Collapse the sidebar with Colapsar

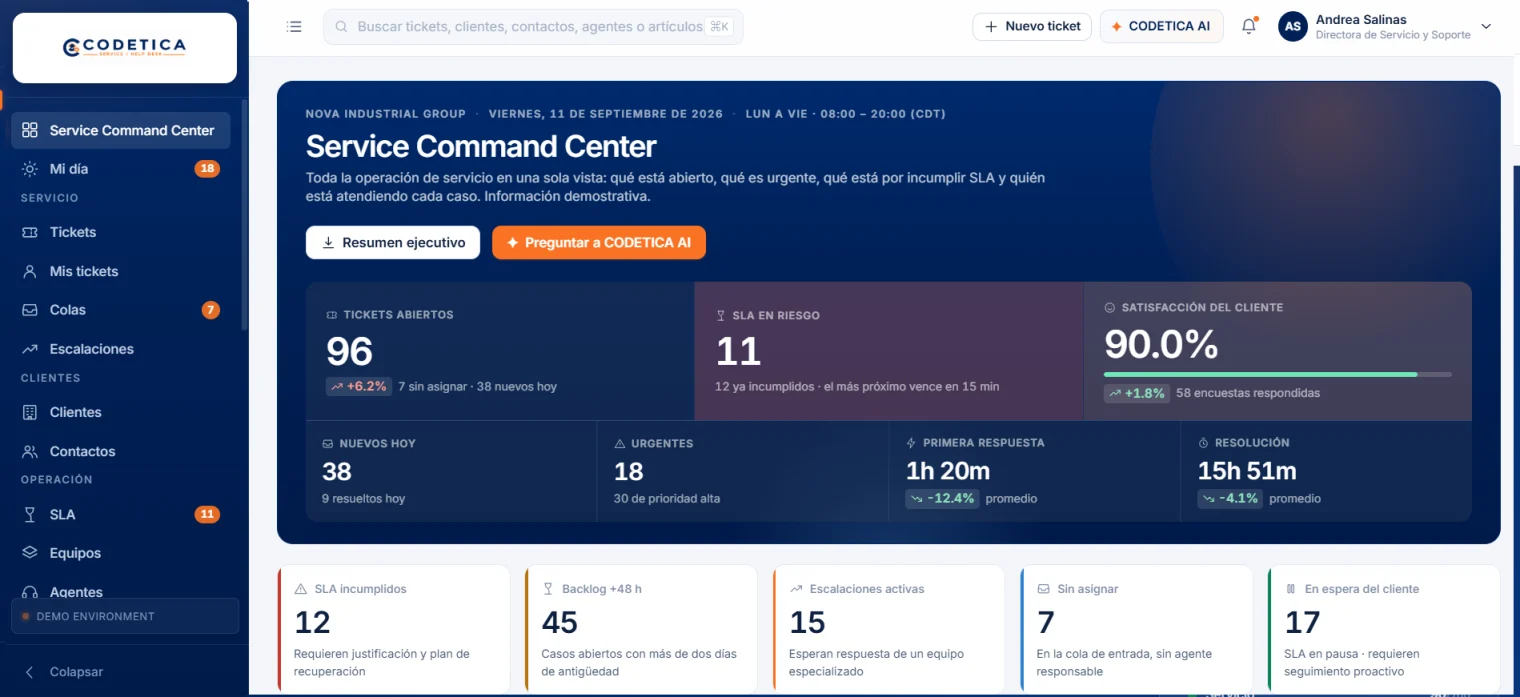(65, 672)
